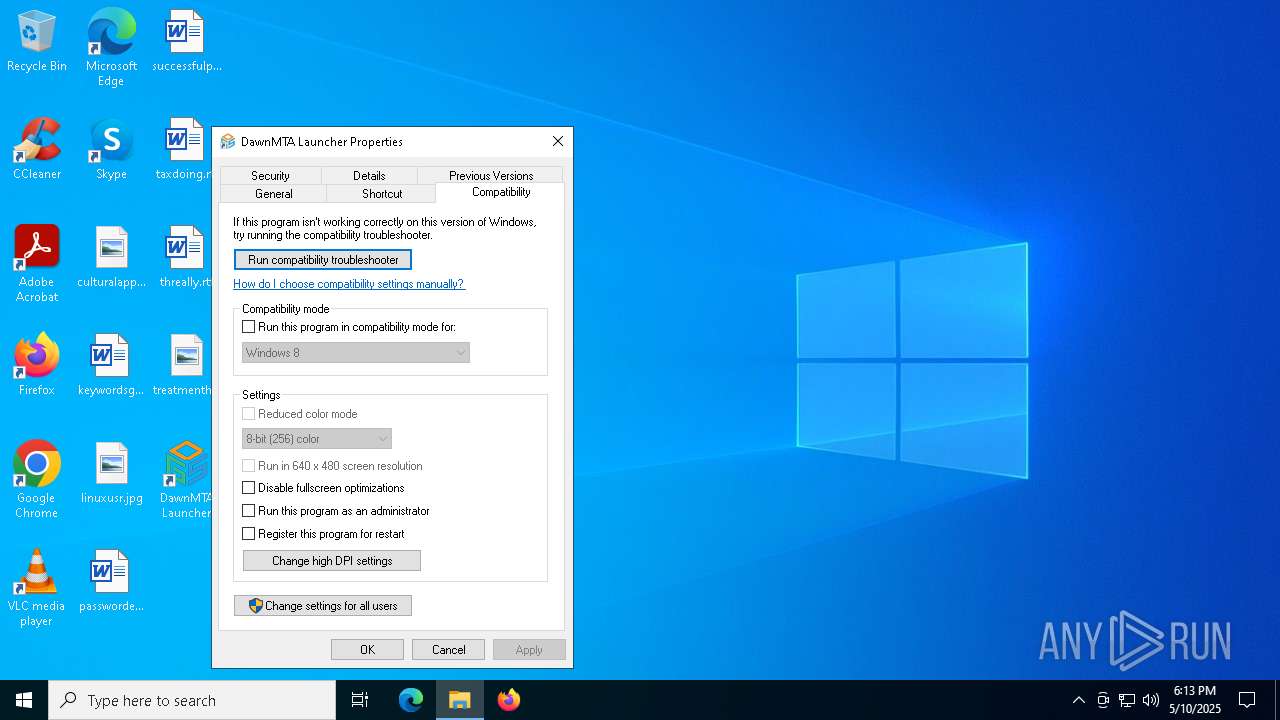The height and width of the screenshot is (720, 1280).
Task: Select the VLC media player desktop icon
Action: pos(37,588)
